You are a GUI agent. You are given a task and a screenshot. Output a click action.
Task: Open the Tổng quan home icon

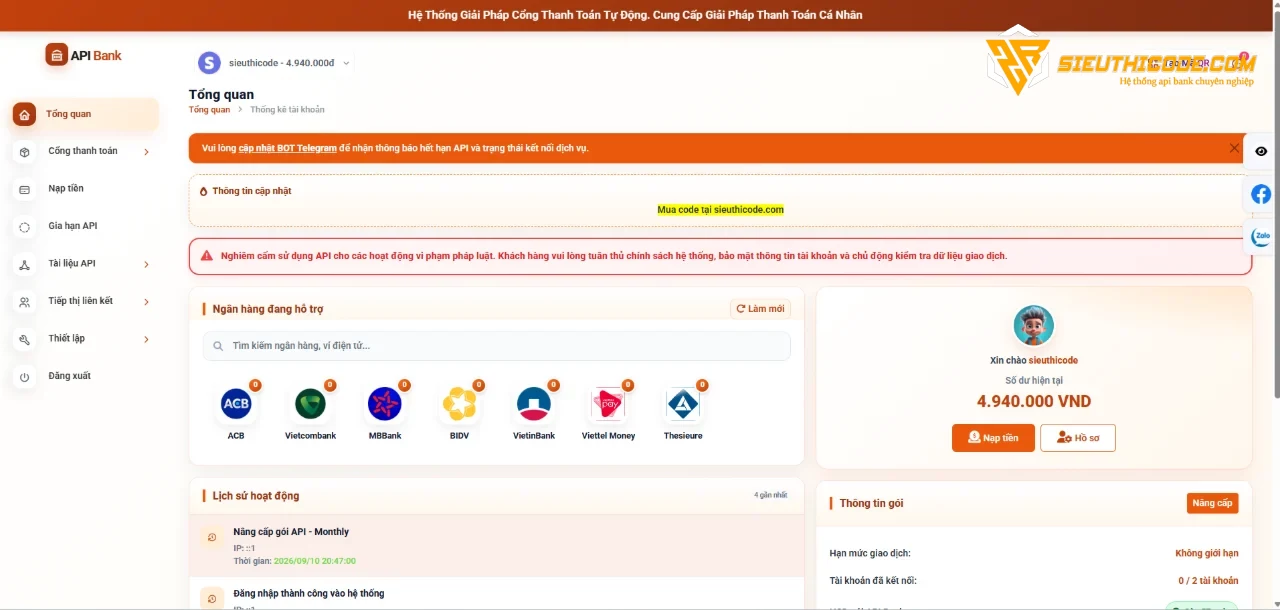pyautogui.click(x=24, y=114)
